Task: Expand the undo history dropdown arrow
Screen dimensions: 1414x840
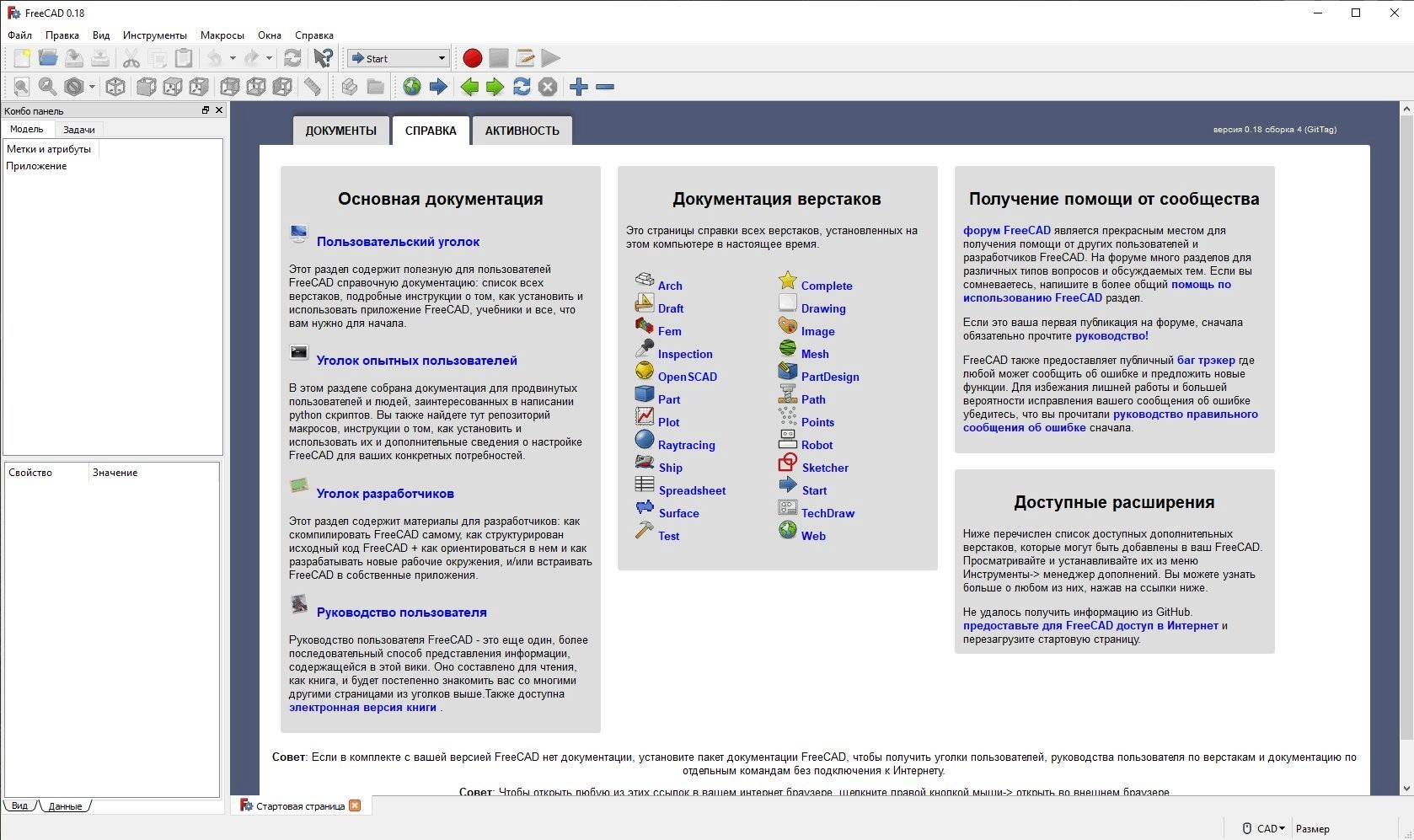Action: pos(233,58)
